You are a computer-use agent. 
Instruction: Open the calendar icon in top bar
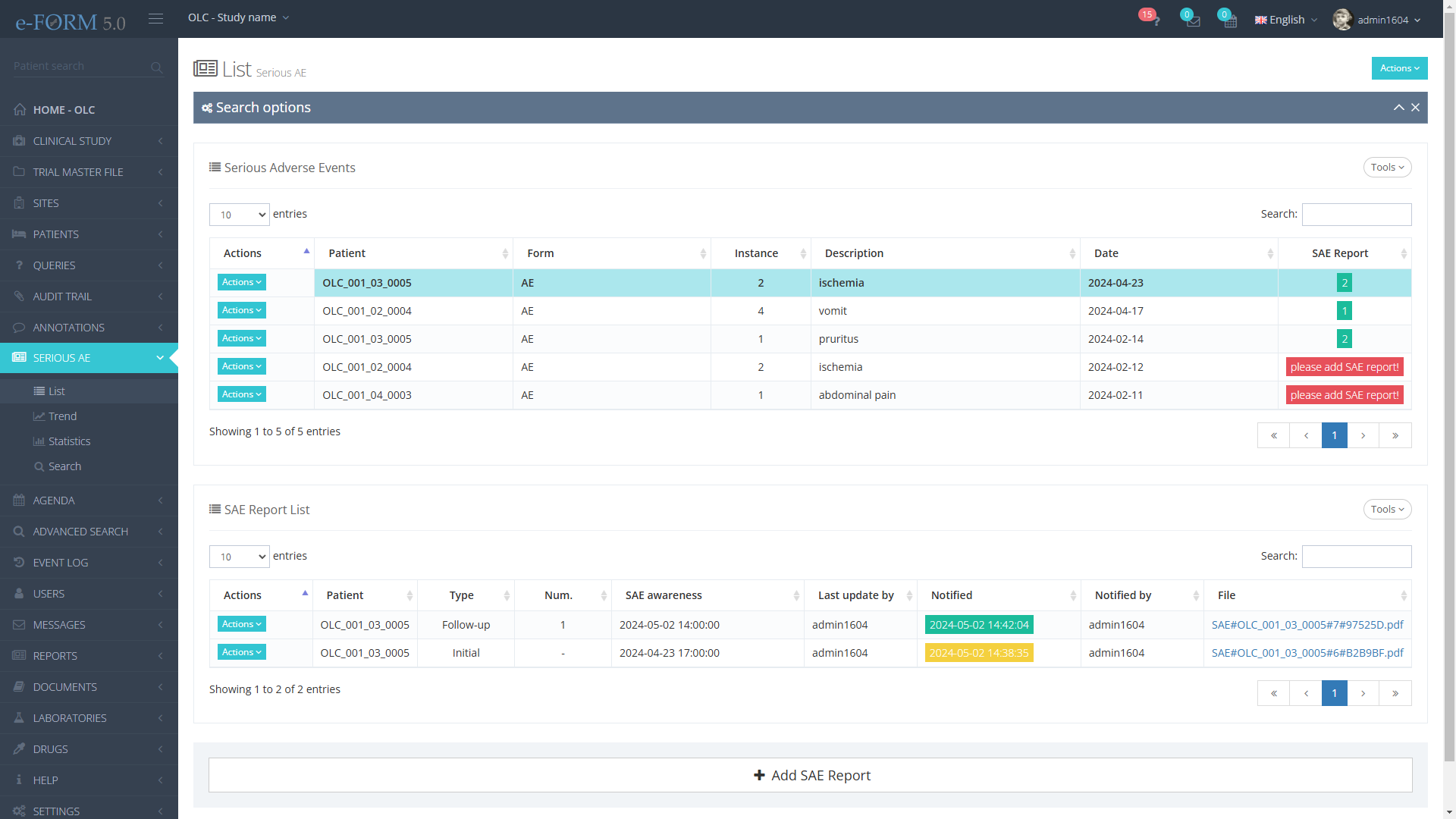(x=1230, y=20)
